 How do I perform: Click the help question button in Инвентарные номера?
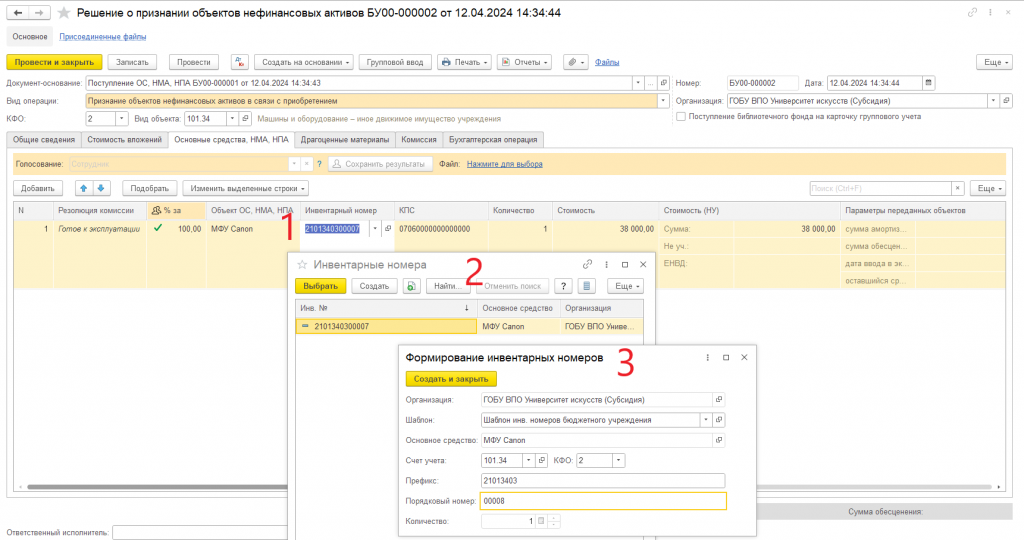pyautogui.click(x=563, y=286)
